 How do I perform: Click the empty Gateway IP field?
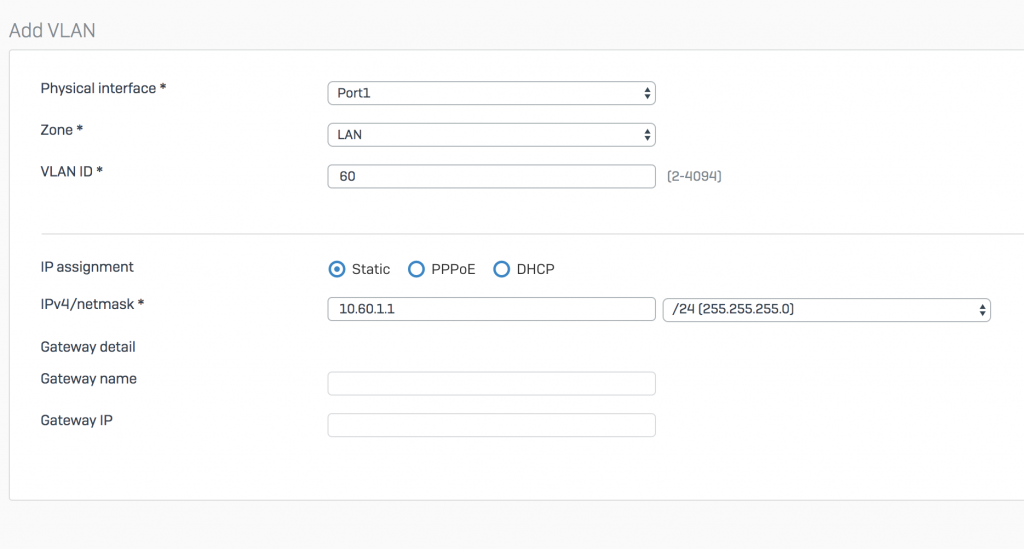(x=491, y=425)
